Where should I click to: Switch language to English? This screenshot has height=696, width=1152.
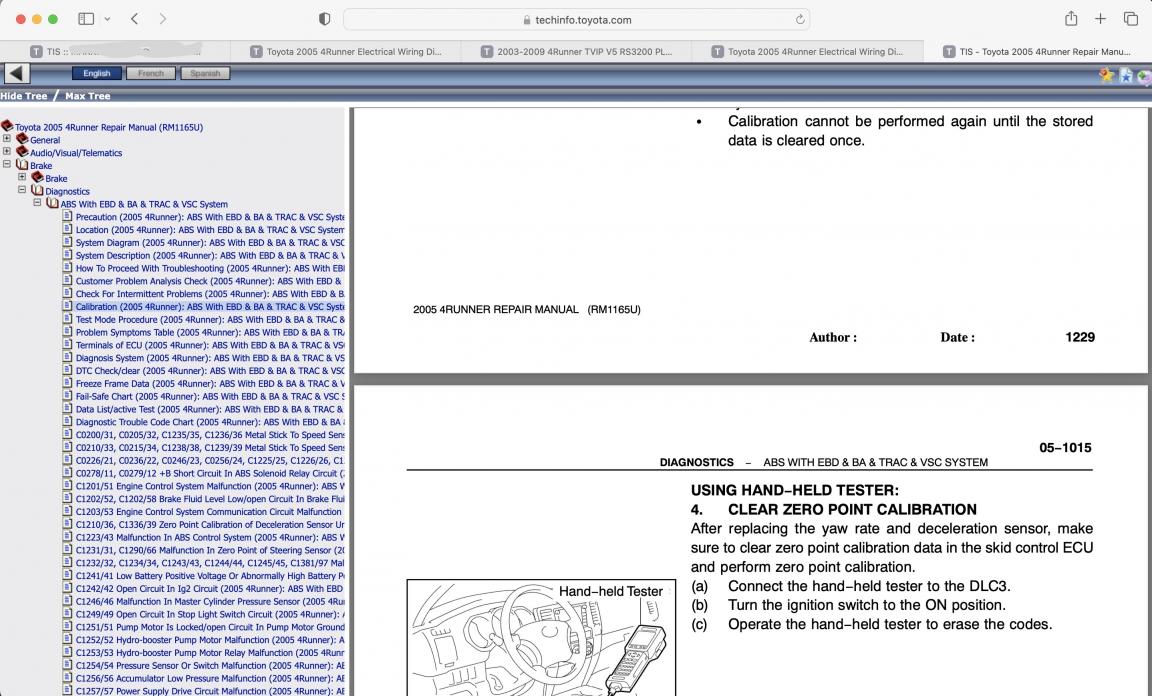(x=97, y=73)
